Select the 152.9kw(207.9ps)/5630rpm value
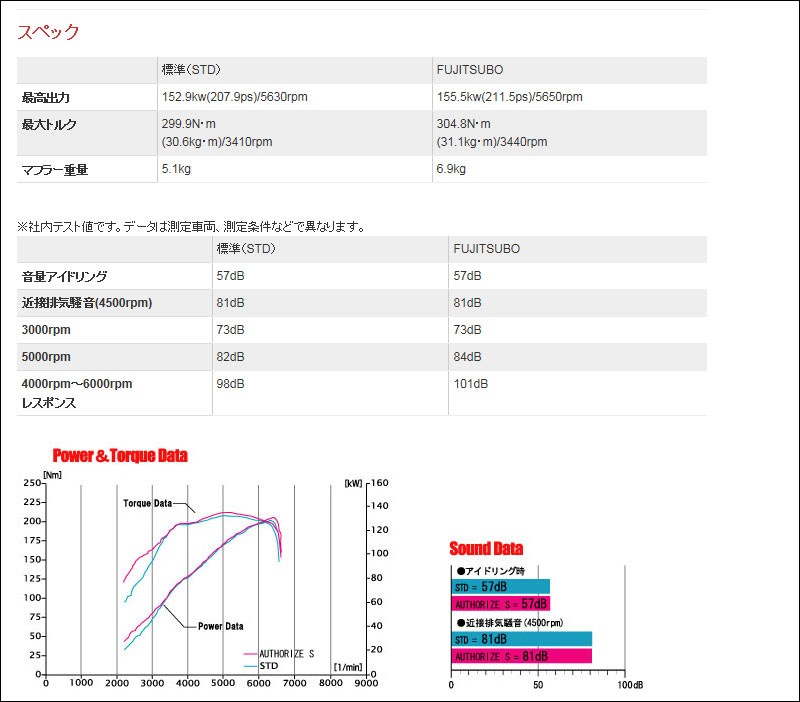Image resolution: width=800 pixels, height=702 pixels. [235, 97]
